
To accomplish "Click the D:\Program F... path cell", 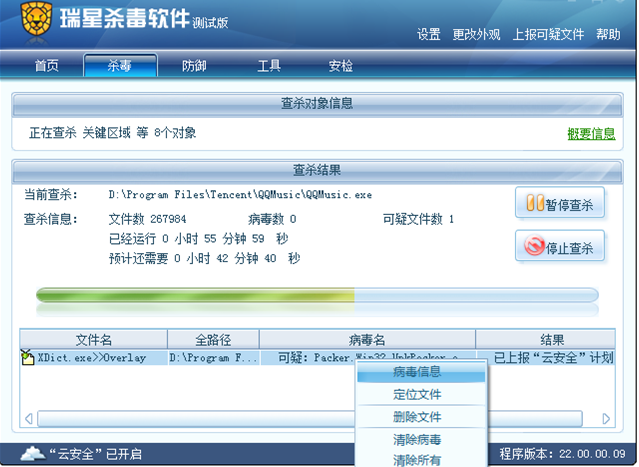I will pyautogui.click(x=214, y=358).
